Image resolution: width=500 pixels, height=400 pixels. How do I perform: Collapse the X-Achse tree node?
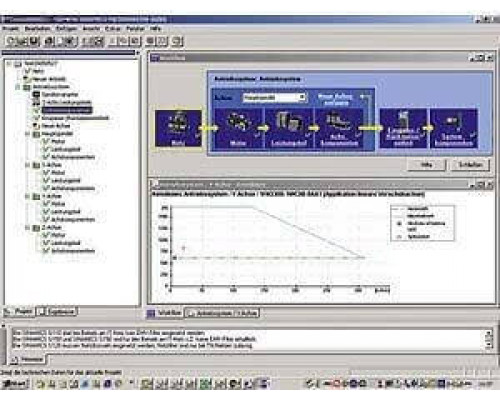pos(28,165)
